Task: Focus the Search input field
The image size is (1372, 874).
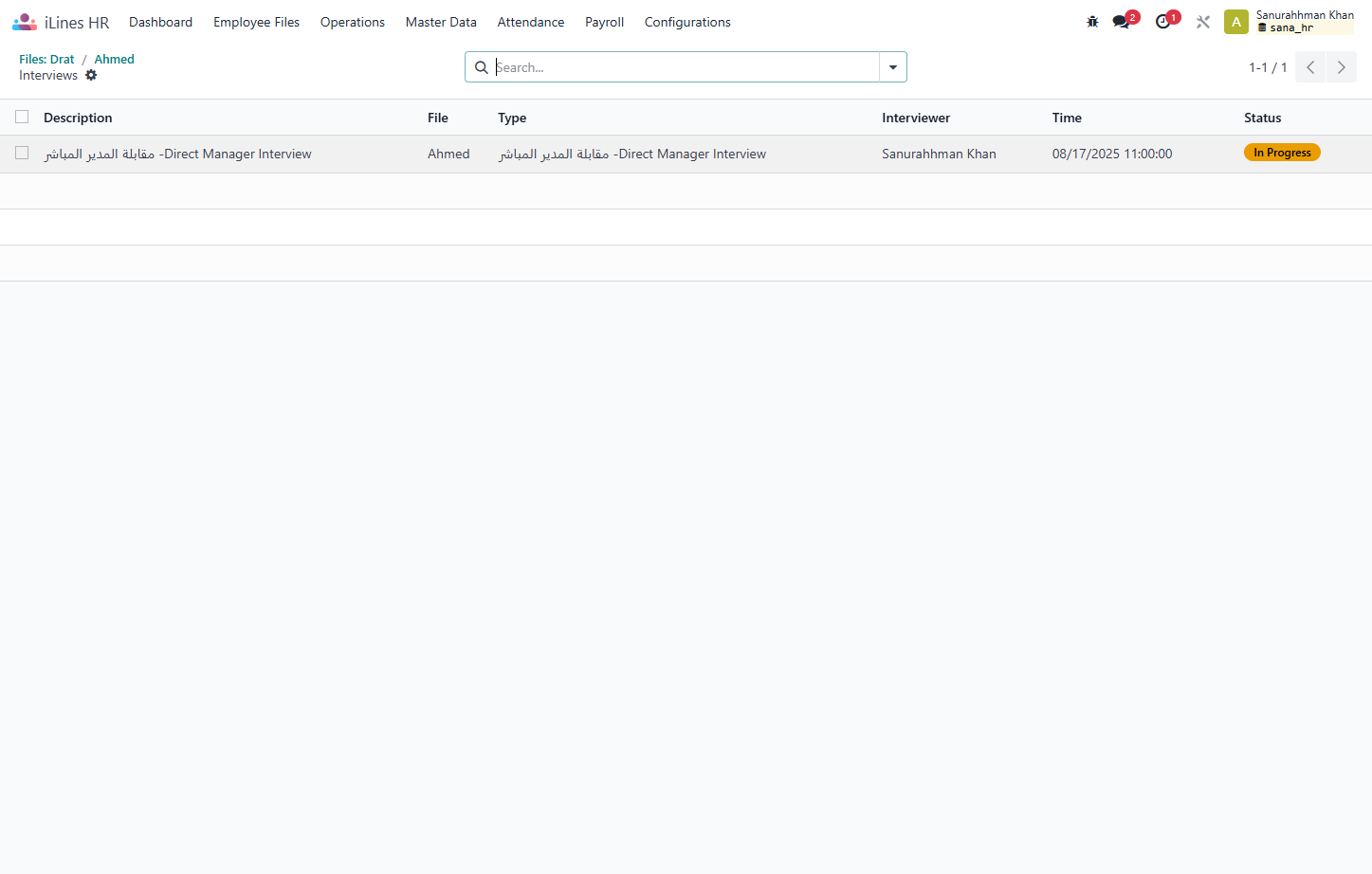Action: pos(686,67)
